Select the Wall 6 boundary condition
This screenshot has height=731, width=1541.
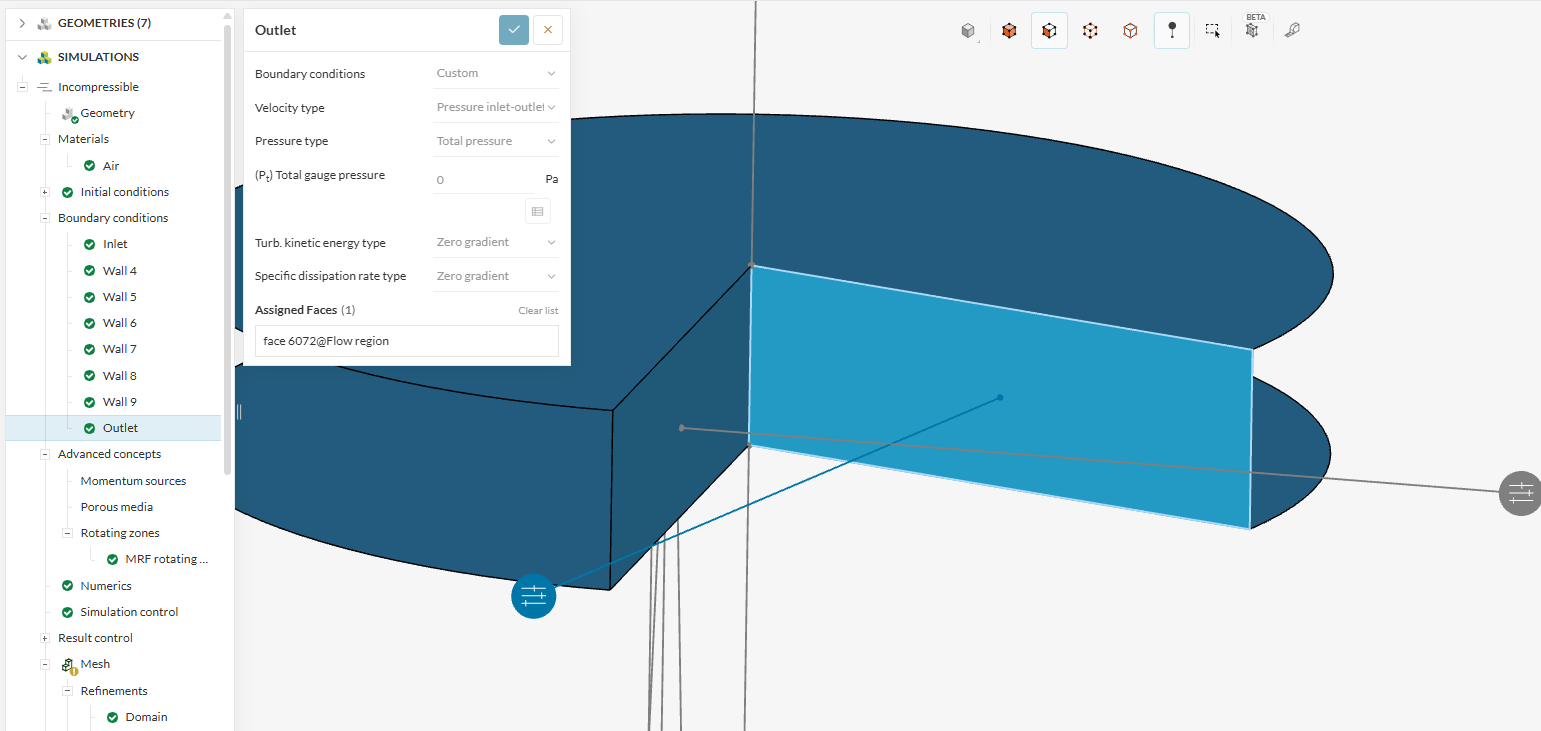(120, 323)
